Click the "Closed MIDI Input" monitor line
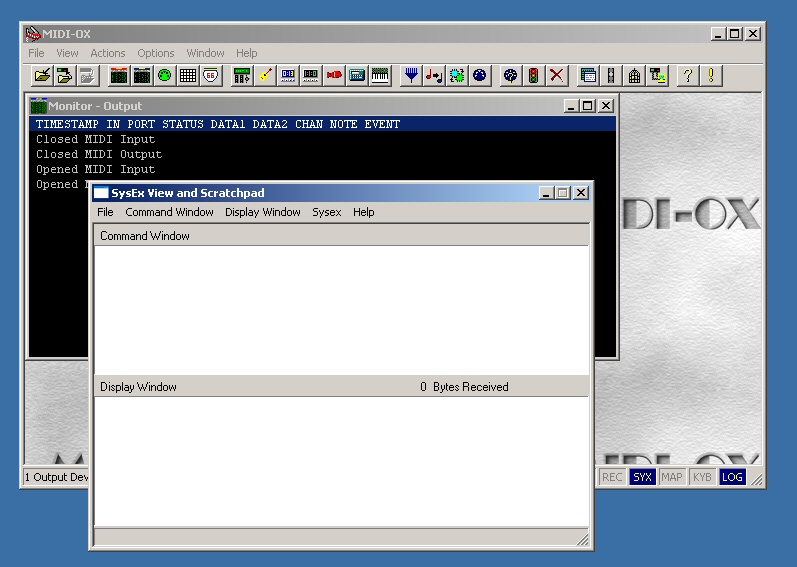This screenshot has height=567, width=797. point(96,139)
